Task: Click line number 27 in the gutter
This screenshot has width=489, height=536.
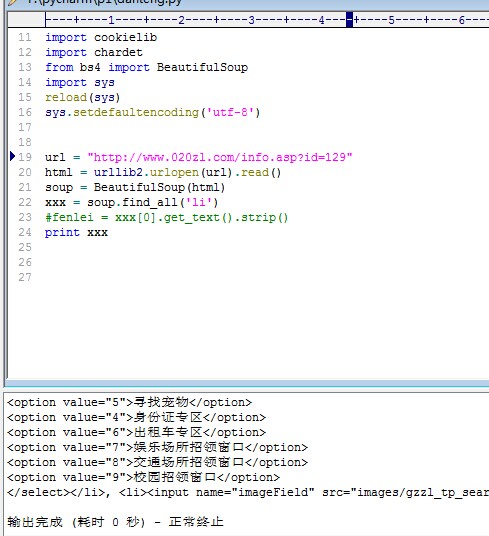Action: click(25, 277)
